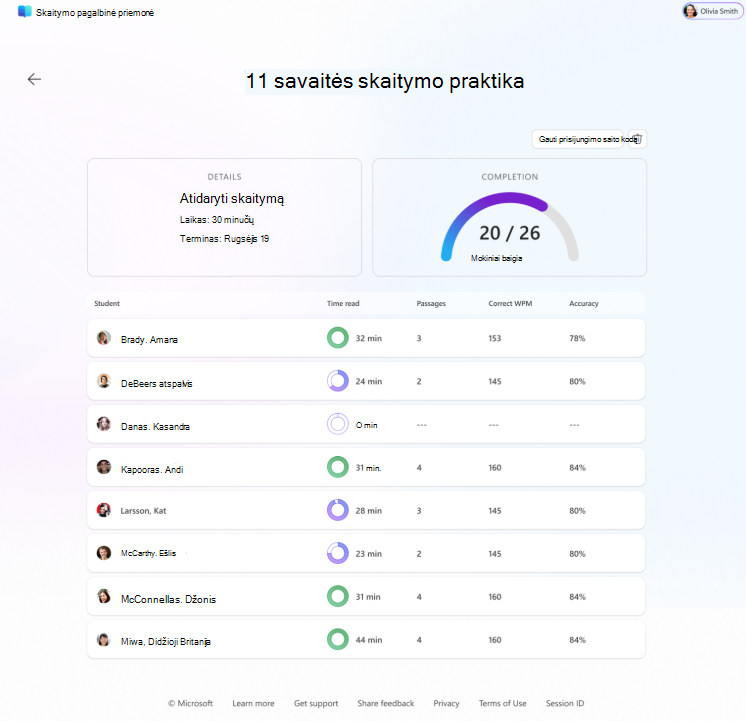
Task: Click Miwa student avatar
Action: click(104, 640)
